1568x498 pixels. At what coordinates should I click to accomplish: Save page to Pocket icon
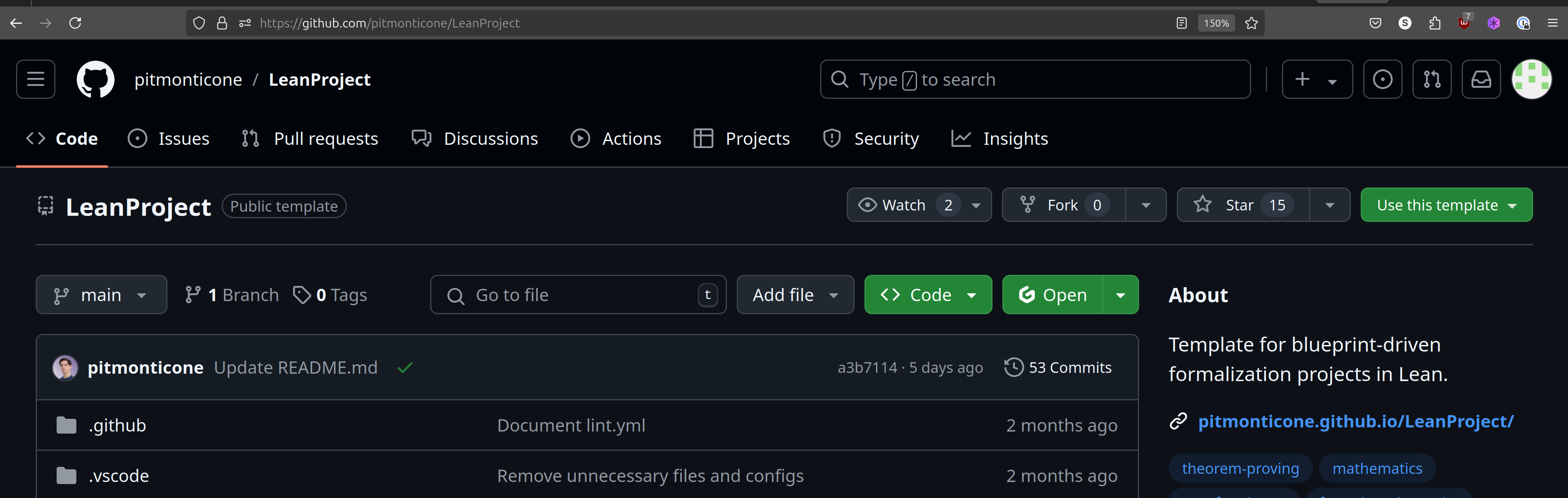click(x=1375, y=23)
